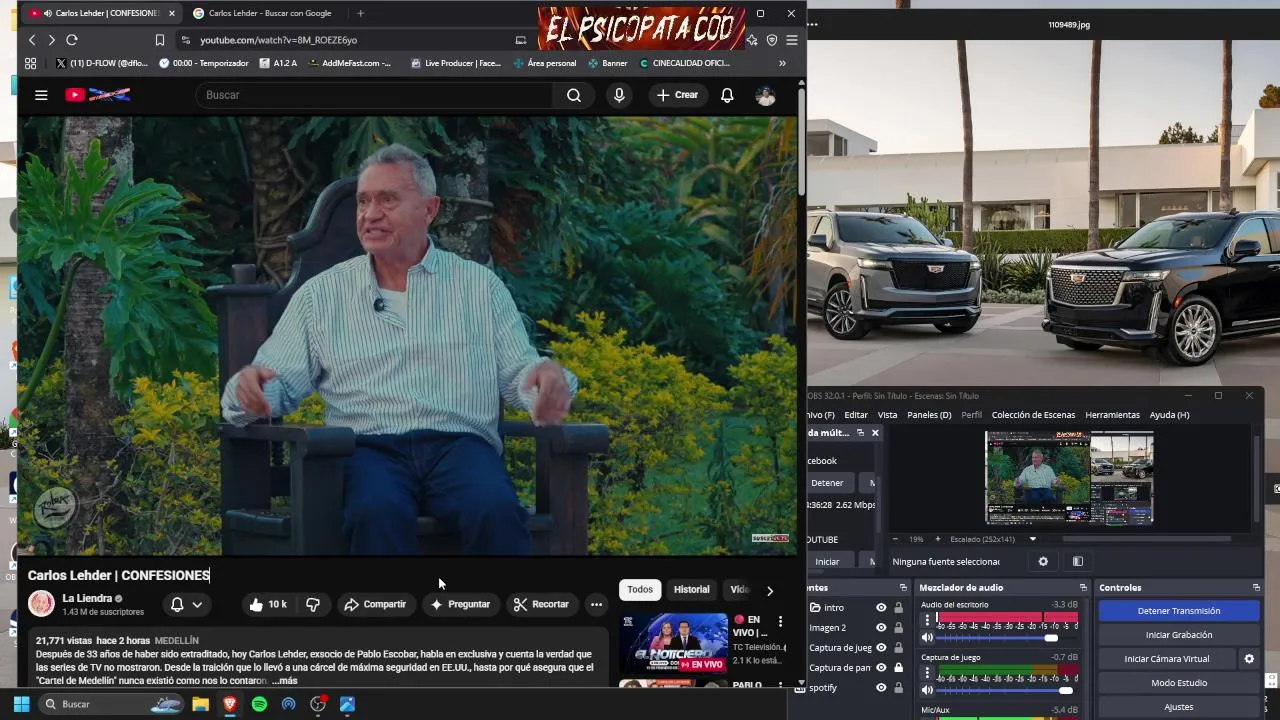Image resolution: width=1280 pixels, height=720 pixels.
Task: Hide the spotify source in OBS
Action: [x=881, y=688]
